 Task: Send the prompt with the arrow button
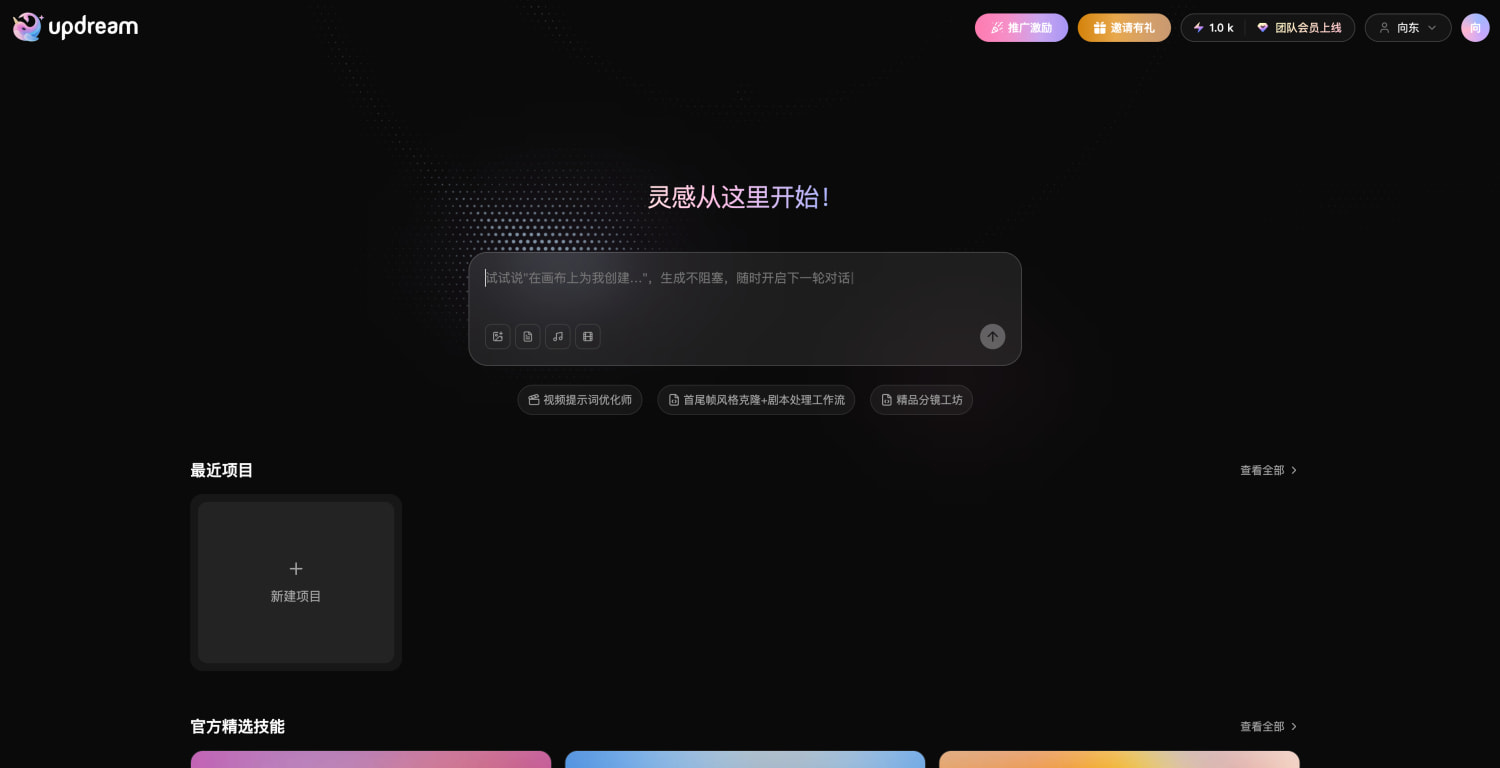[x=992, y=337]
